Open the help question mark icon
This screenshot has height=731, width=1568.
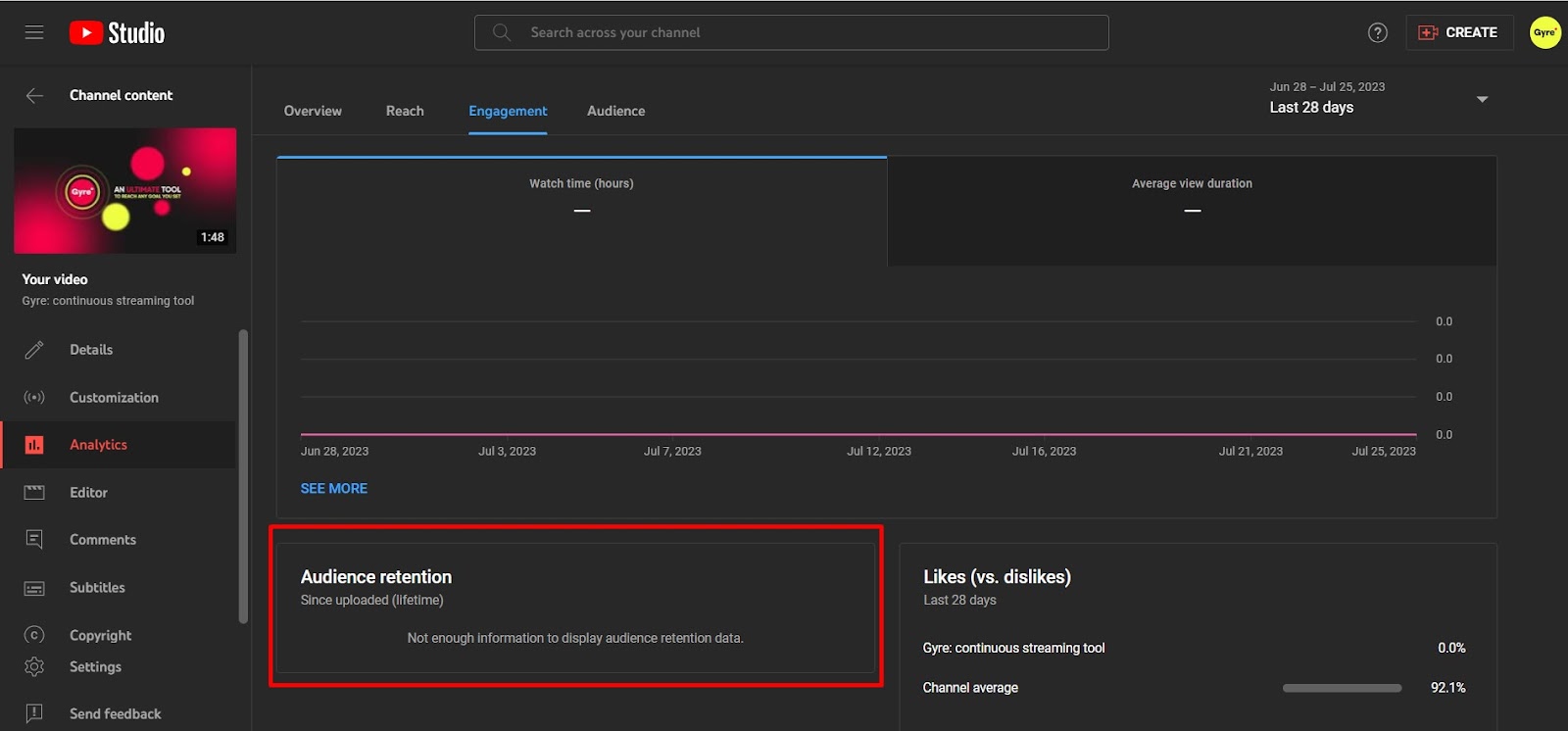[1378, 32]
